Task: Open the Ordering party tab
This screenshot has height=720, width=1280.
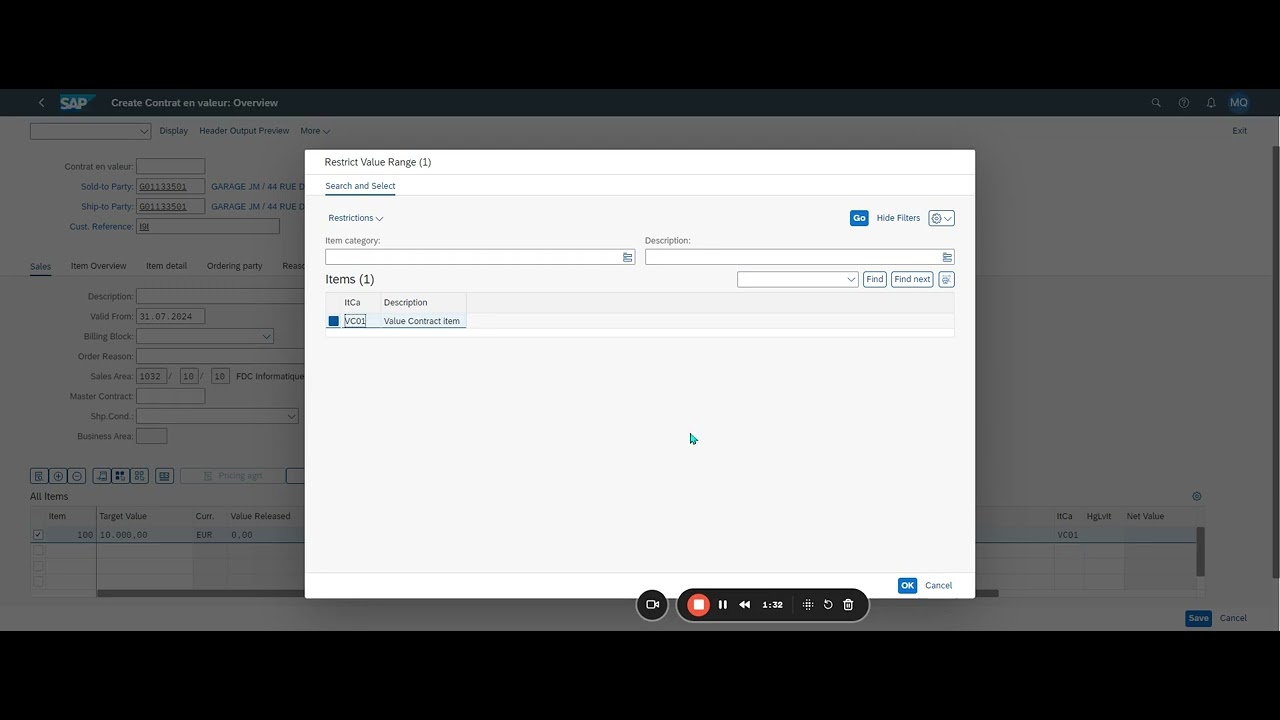Action: 235,266
